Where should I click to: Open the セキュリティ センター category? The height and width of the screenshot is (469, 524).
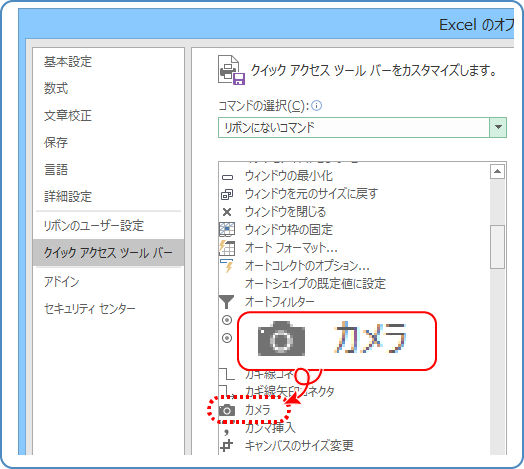tap(90, 308)
